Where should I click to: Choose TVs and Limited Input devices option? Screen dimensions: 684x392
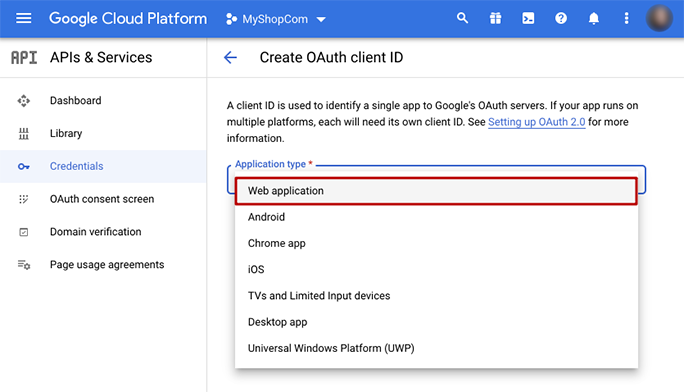(436, 296)
